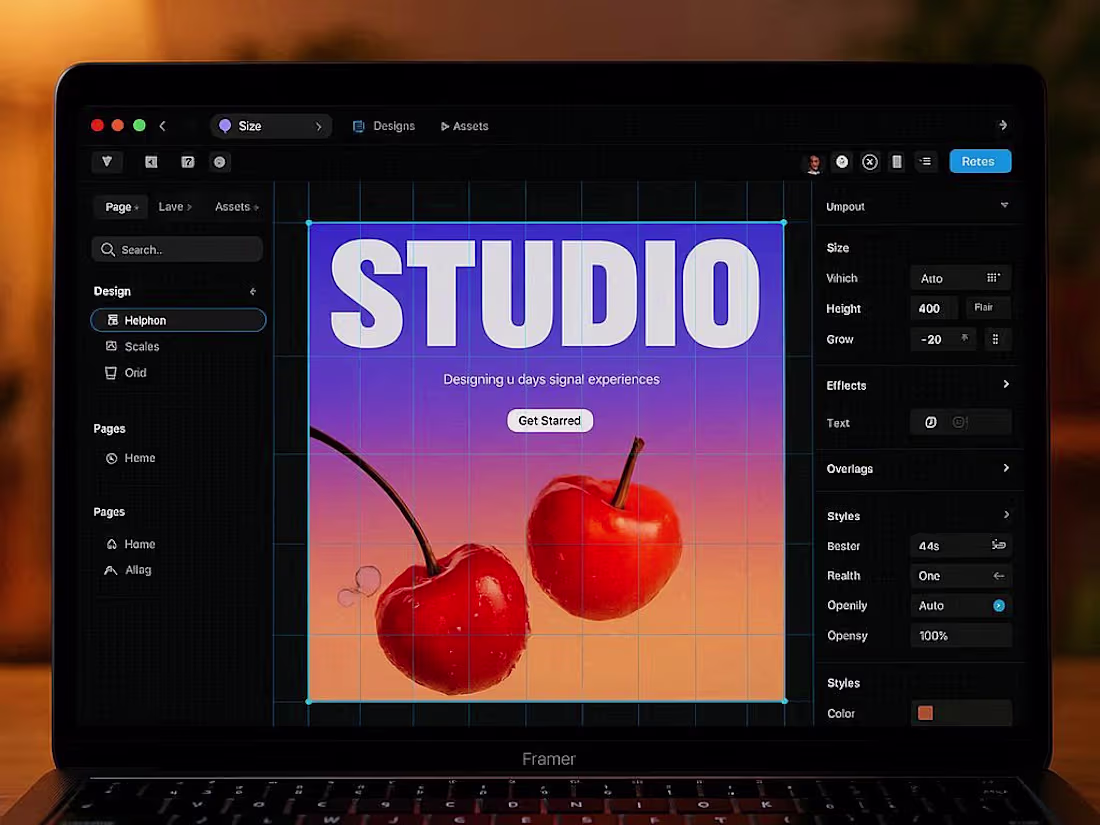Click the phone preview icon near Retes

(895, 161)
